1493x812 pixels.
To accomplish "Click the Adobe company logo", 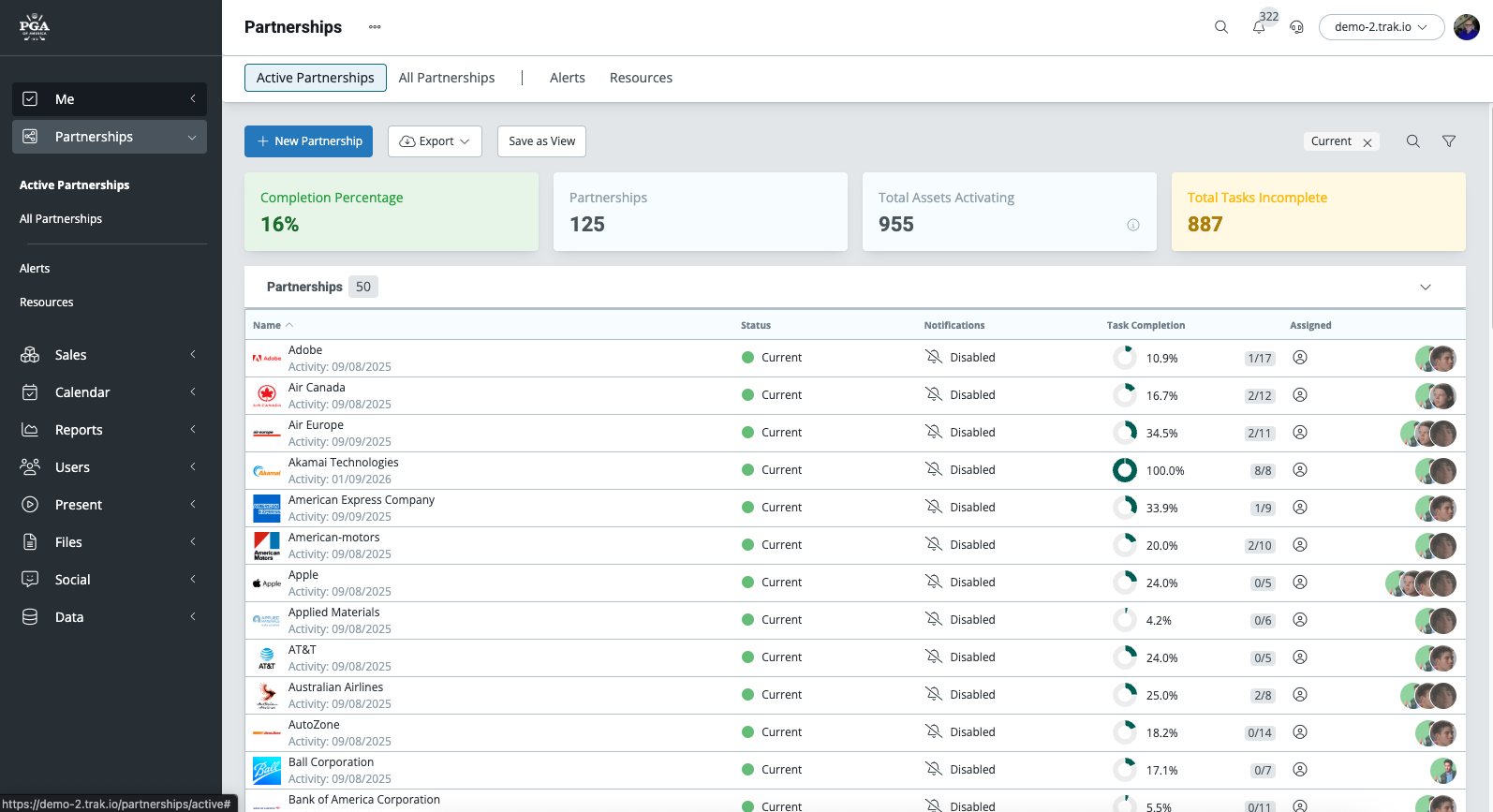I will point(267,358).
